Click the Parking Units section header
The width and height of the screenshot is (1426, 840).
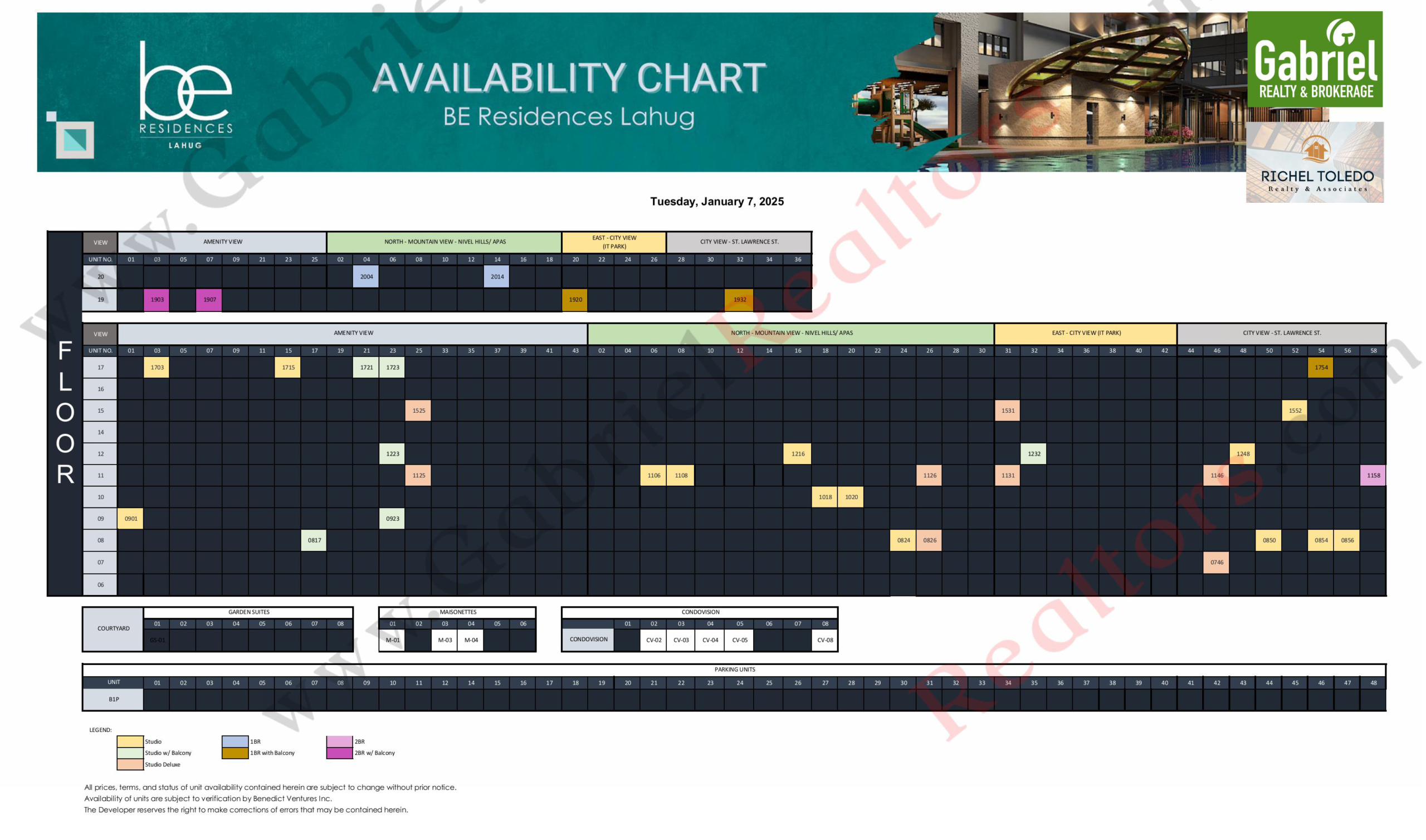point(735,670)
